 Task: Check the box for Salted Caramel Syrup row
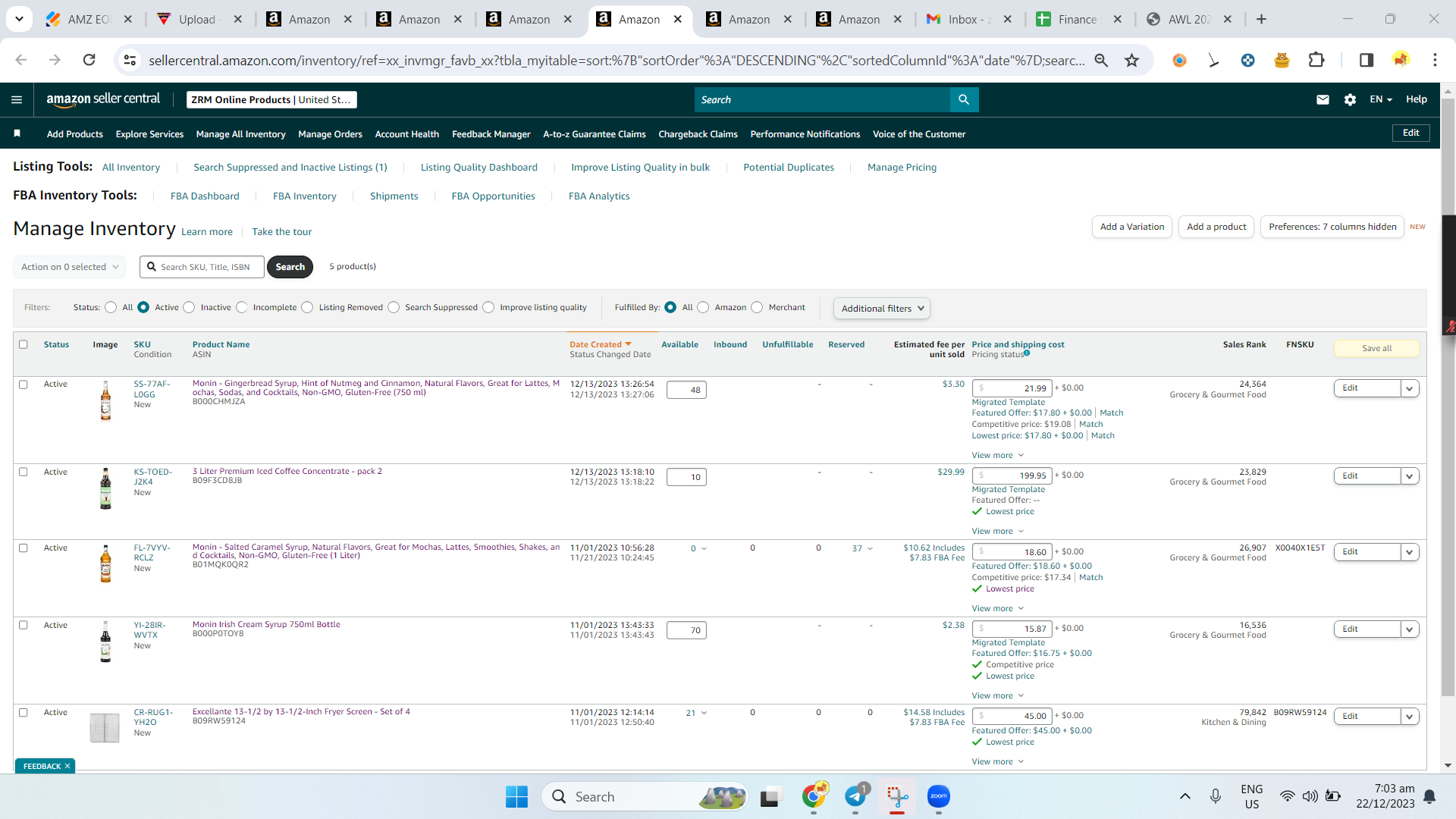pyautogui.click(x=24, y=548)
